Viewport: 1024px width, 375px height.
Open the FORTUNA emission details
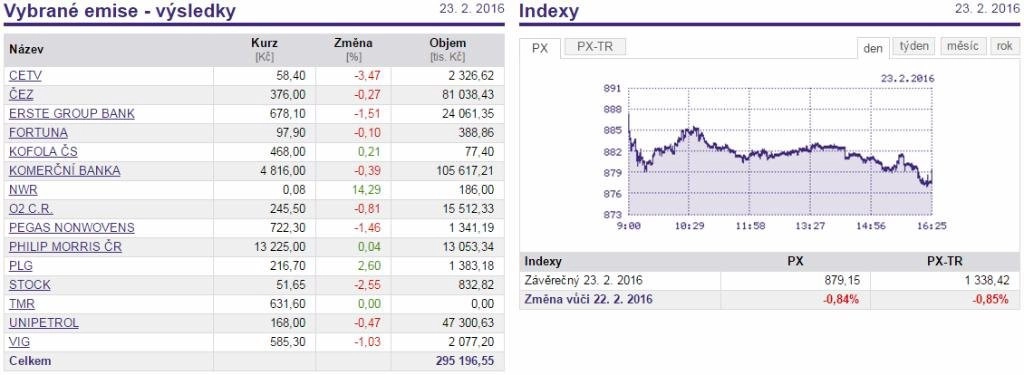pyautogui.click(x=39, y=133)
